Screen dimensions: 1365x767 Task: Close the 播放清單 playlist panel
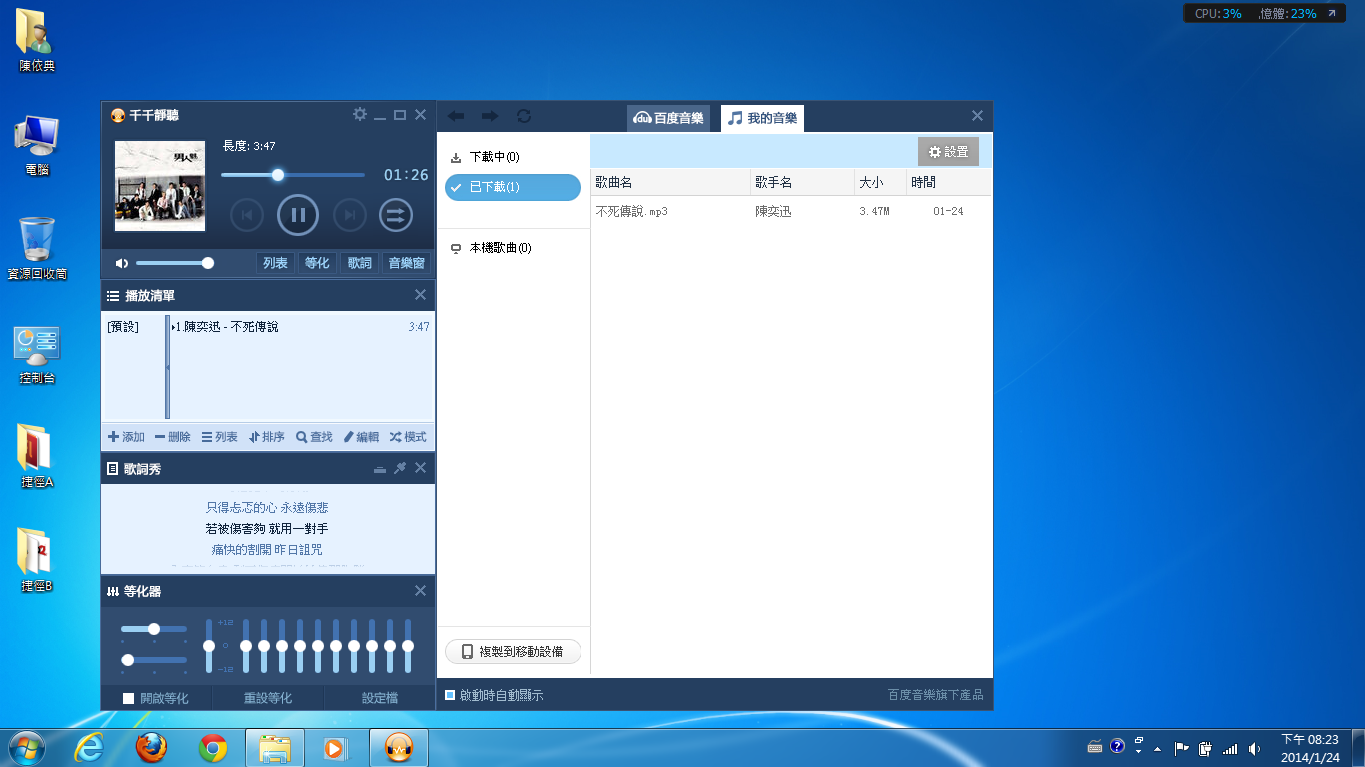pyautogui.click(x=420, y=295)
